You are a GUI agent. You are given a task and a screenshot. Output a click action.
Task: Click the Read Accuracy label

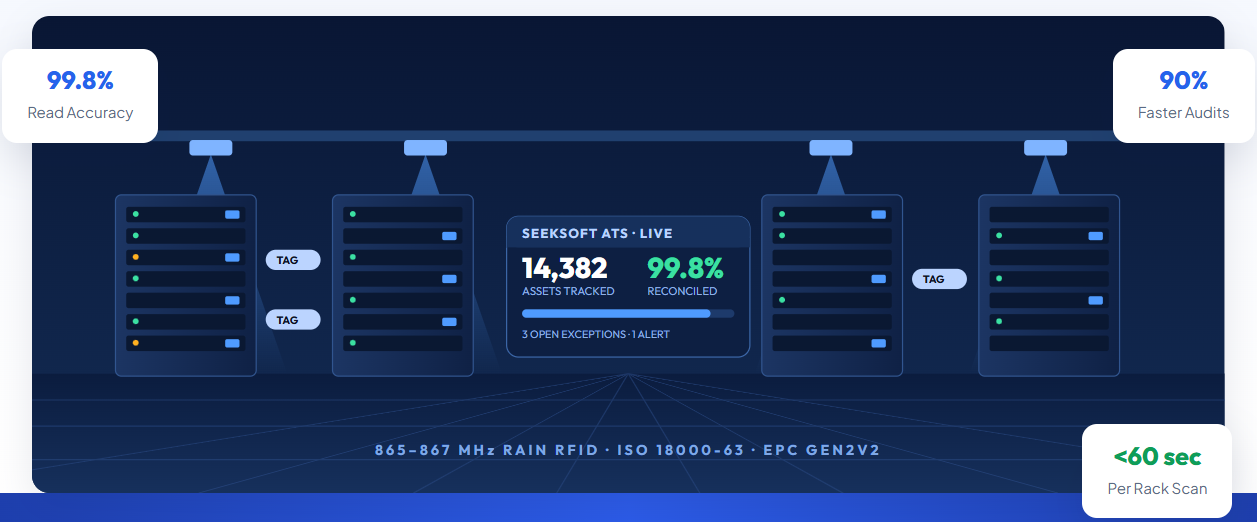(x=80, y=113)
